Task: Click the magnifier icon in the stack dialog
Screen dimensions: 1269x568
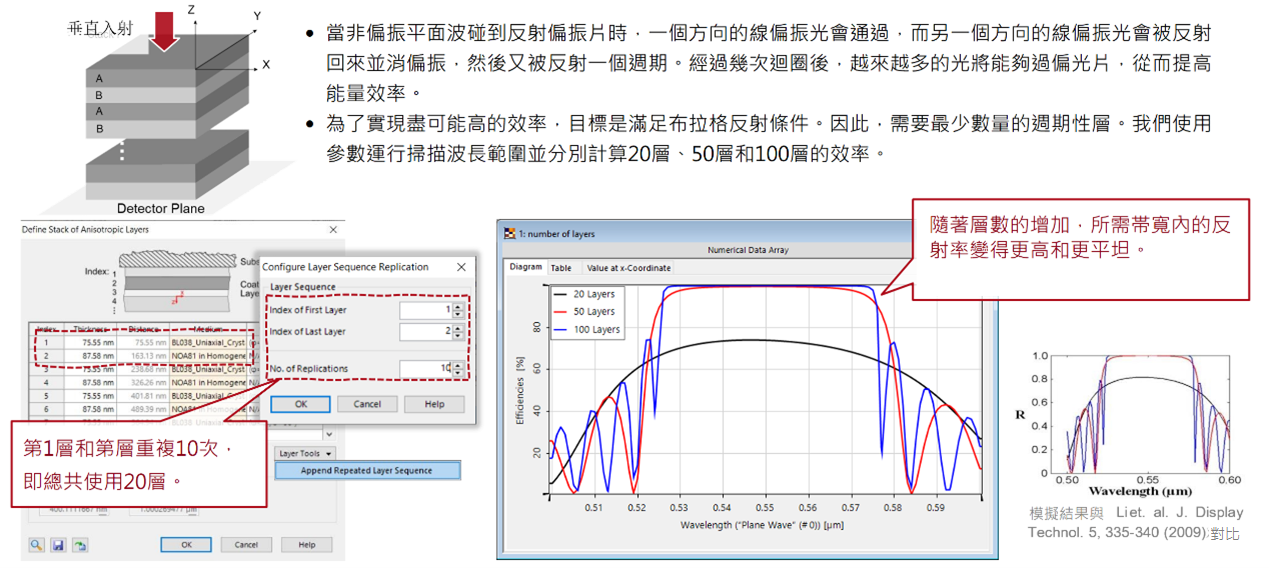Action: click(36, 545)
